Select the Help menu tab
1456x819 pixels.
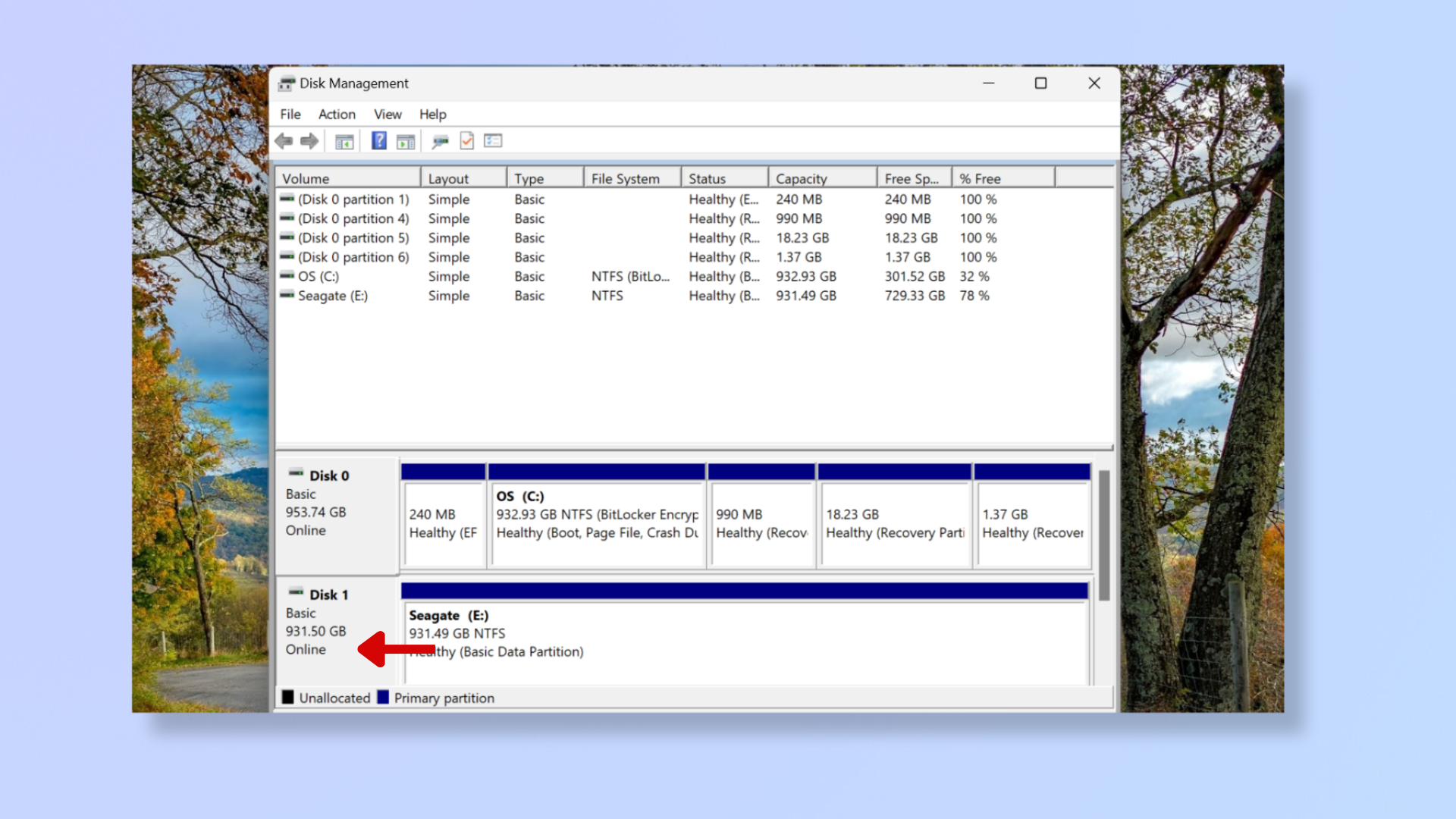433,114
